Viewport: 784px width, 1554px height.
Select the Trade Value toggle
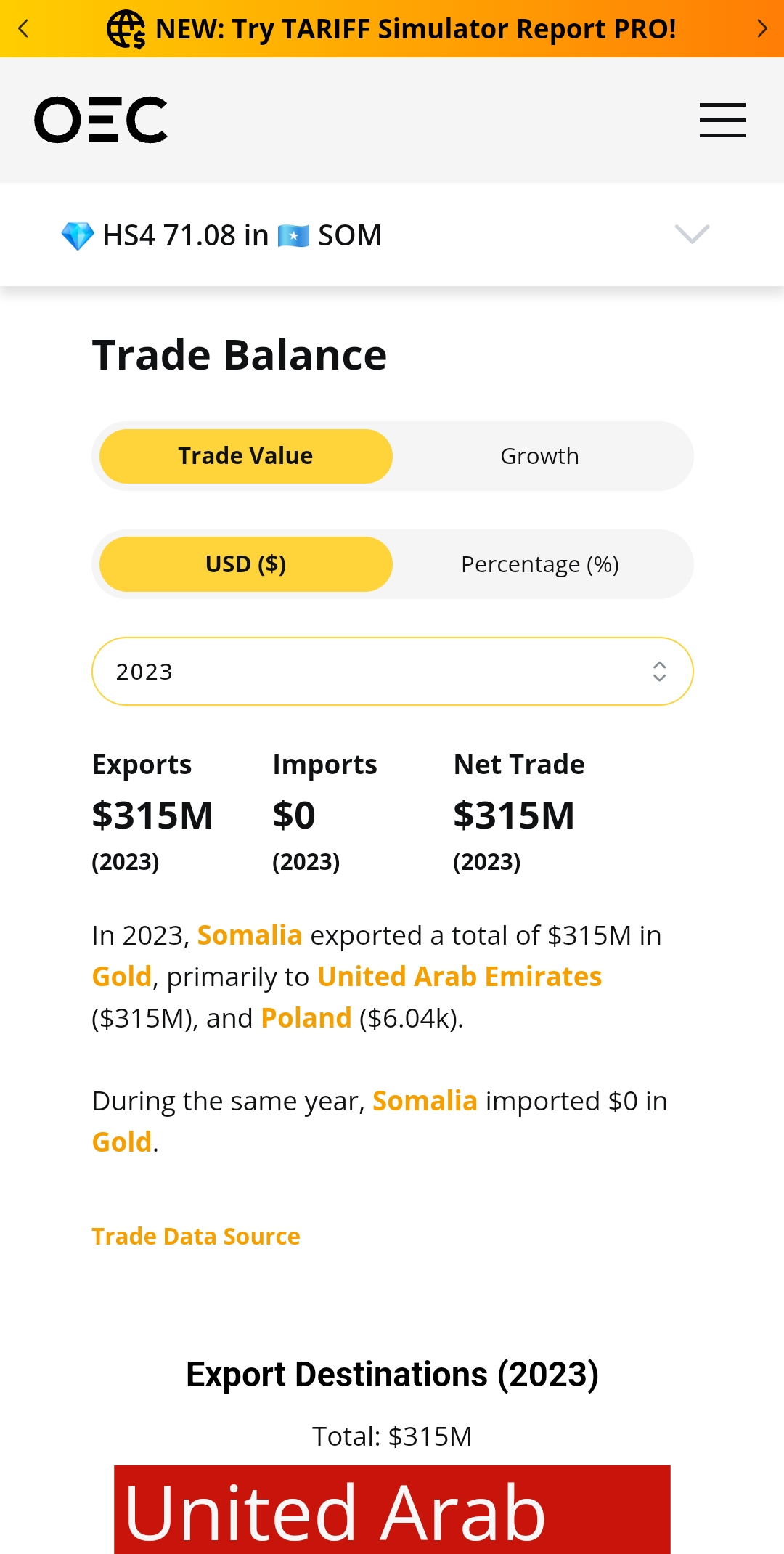(x=246, y=456)
